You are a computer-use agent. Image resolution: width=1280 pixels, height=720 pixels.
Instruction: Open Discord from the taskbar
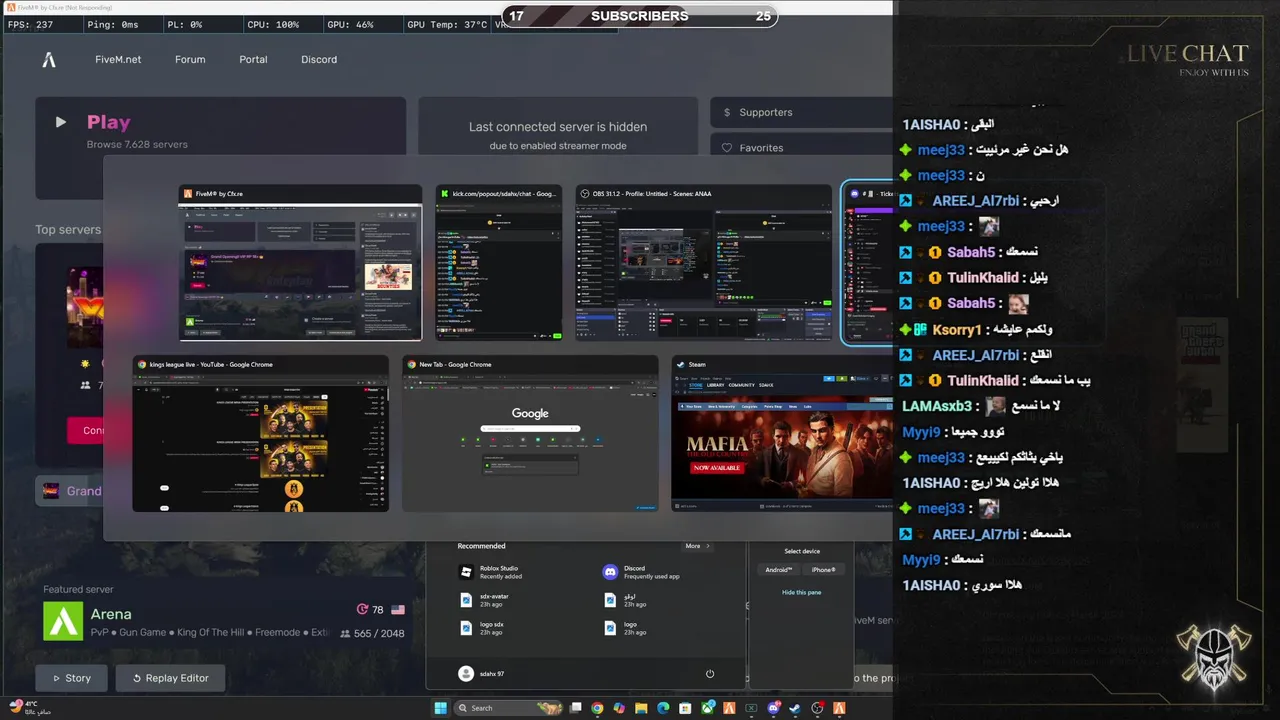click(x=774, y=708)
